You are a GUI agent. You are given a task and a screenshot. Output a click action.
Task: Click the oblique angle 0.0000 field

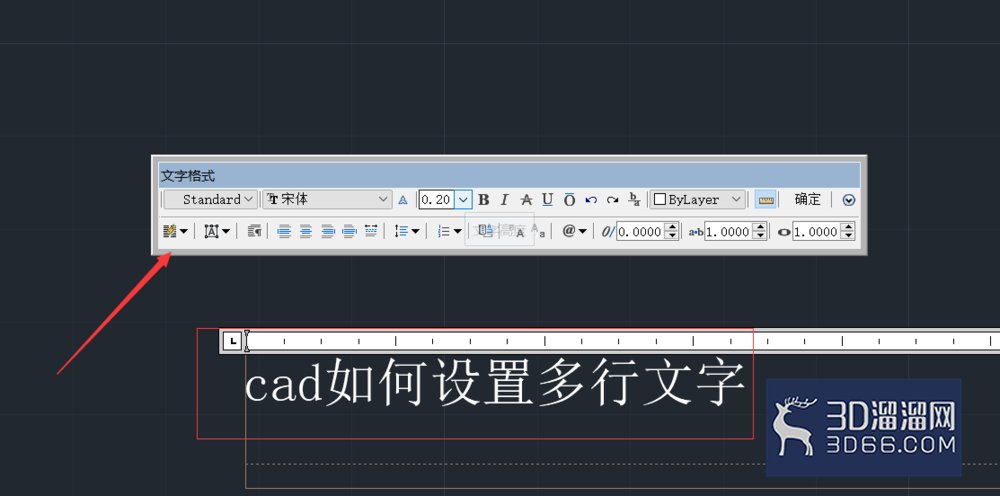640,232
